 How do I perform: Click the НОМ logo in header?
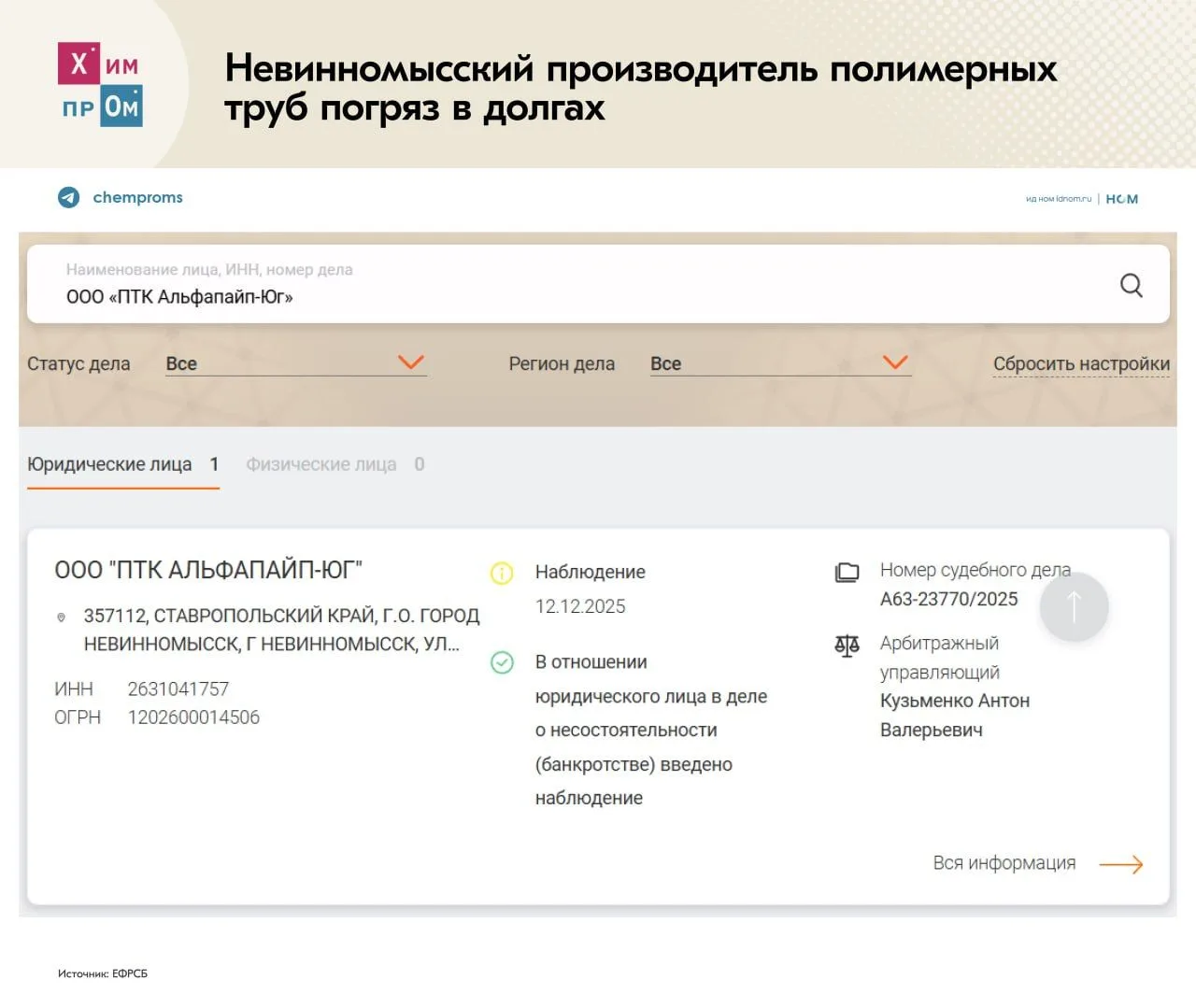point(1122,199)
